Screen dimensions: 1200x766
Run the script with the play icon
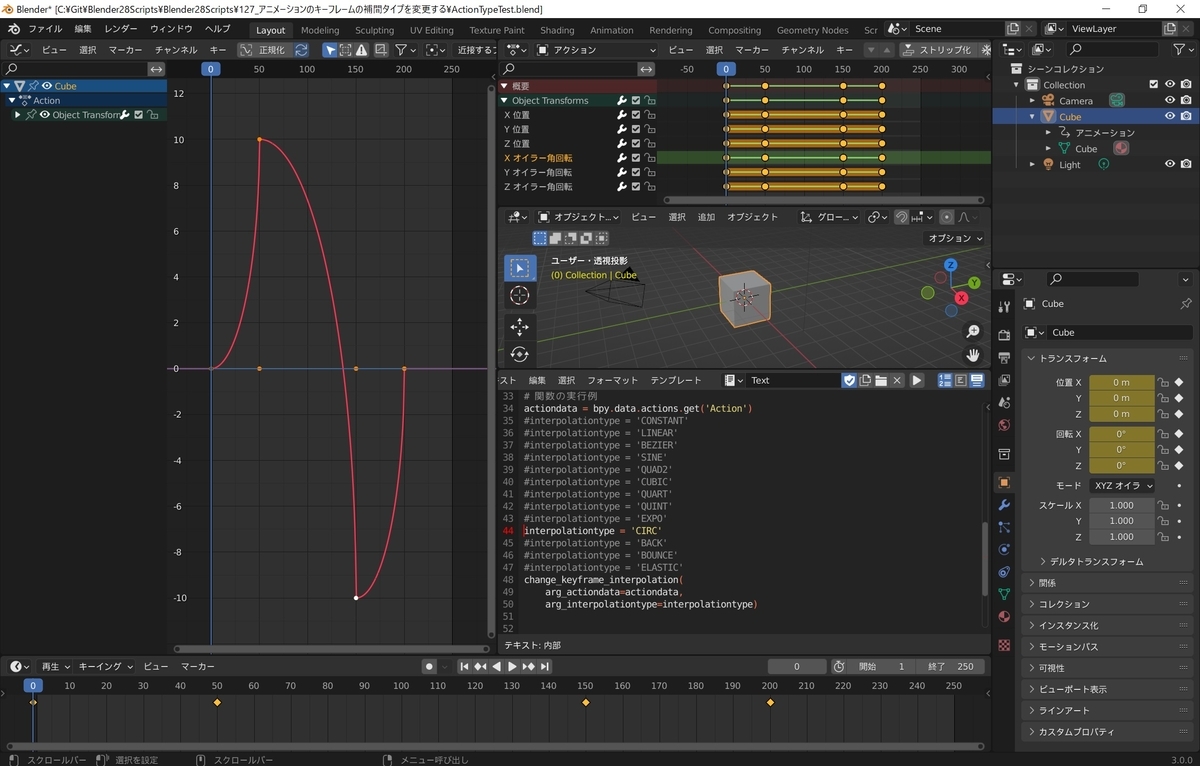[x=916, y=380]
